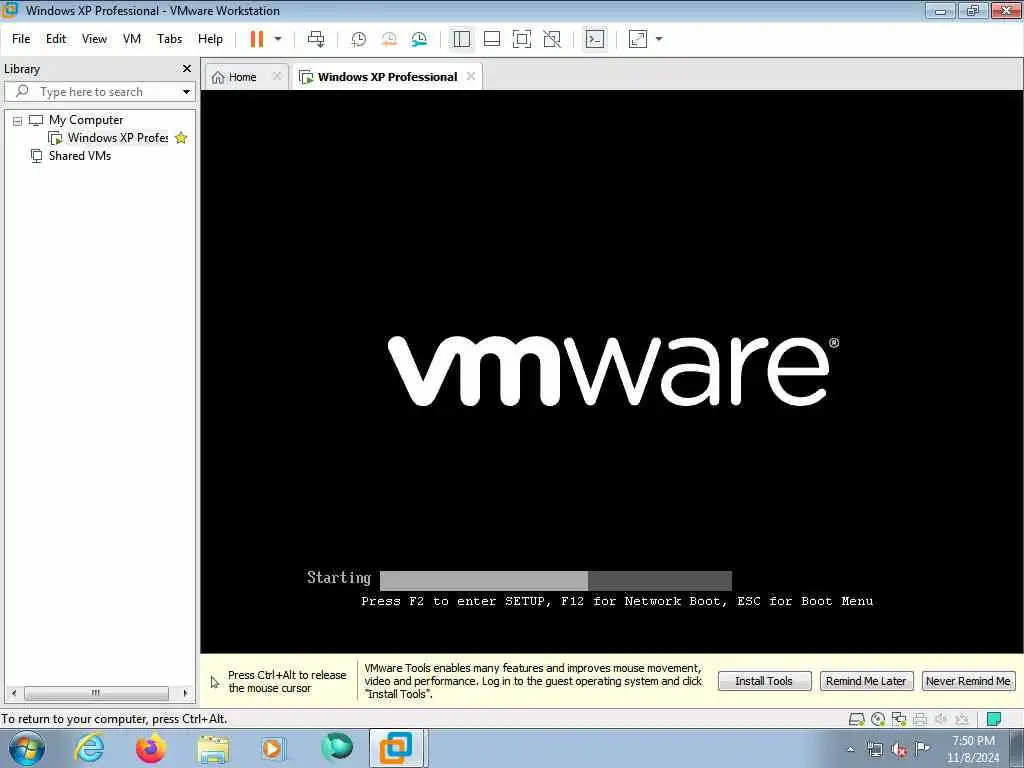Click the USB device status icon

[962, 719]
